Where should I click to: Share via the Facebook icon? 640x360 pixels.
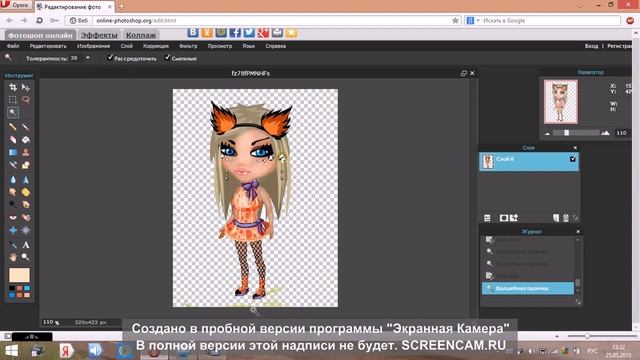[x=235, y=32]
